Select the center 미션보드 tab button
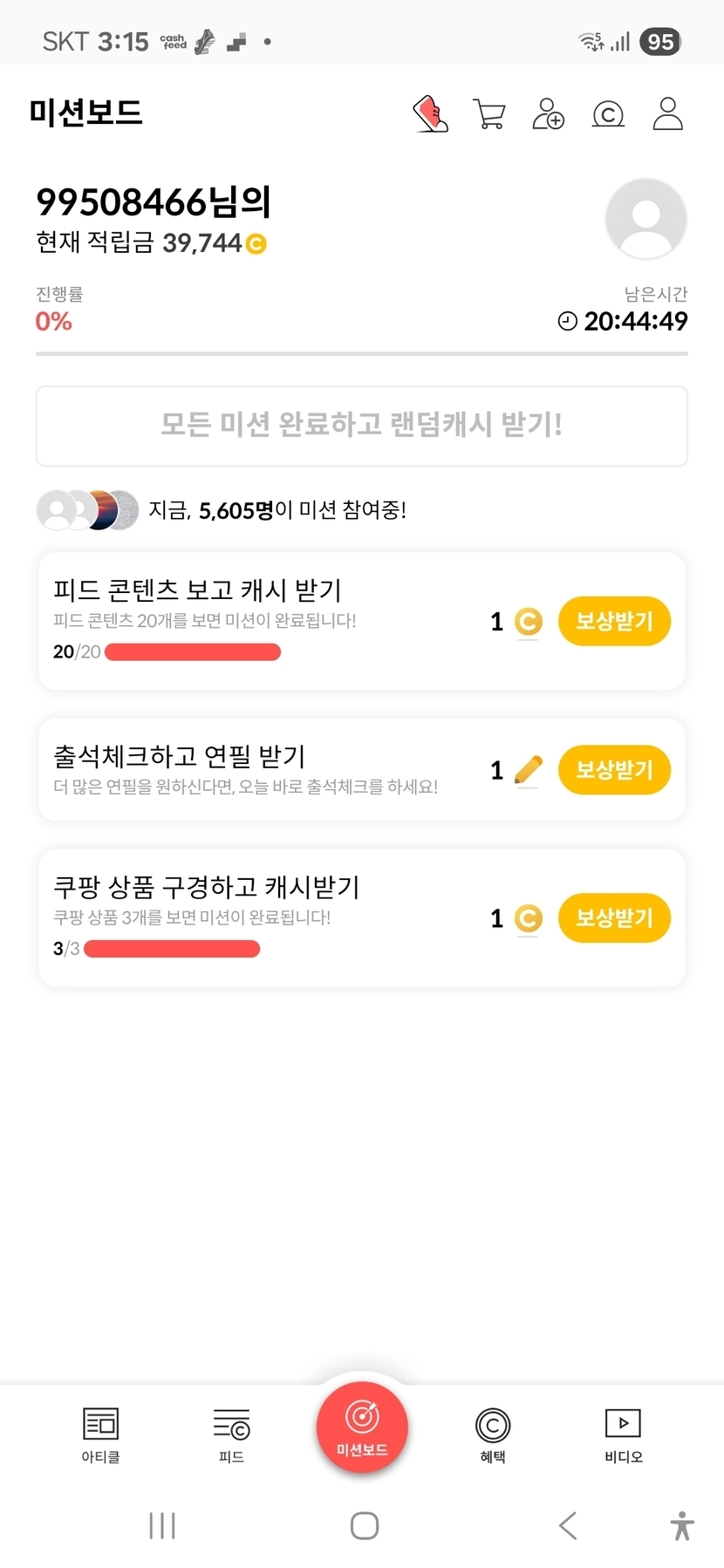The height and width of the screenshot is (1568, 724). pos(362,1428)
